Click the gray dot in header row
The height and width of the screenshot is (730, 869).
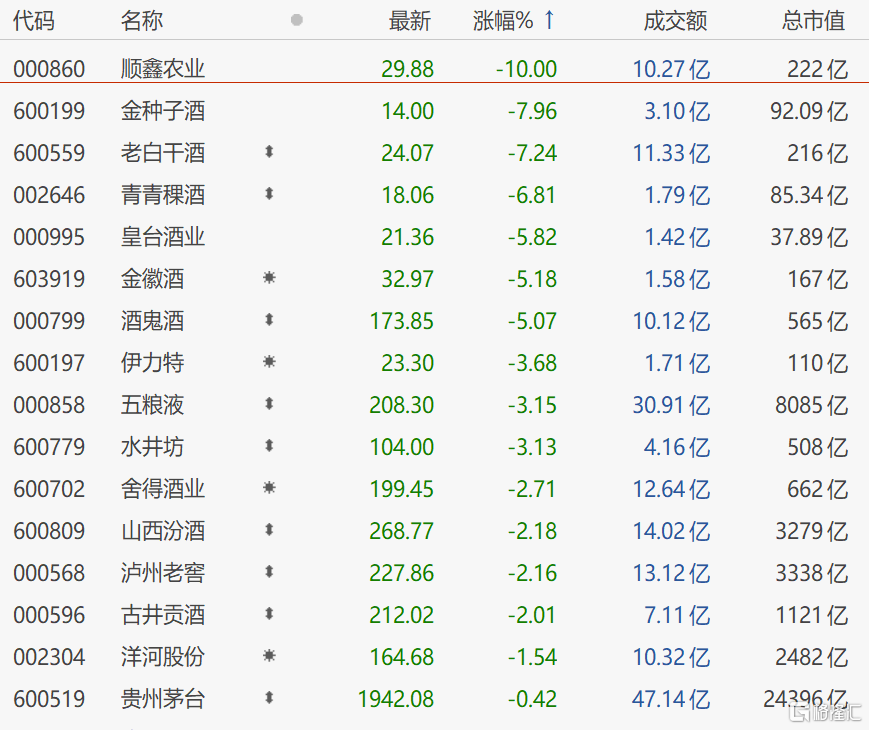[x=297, y=20]
